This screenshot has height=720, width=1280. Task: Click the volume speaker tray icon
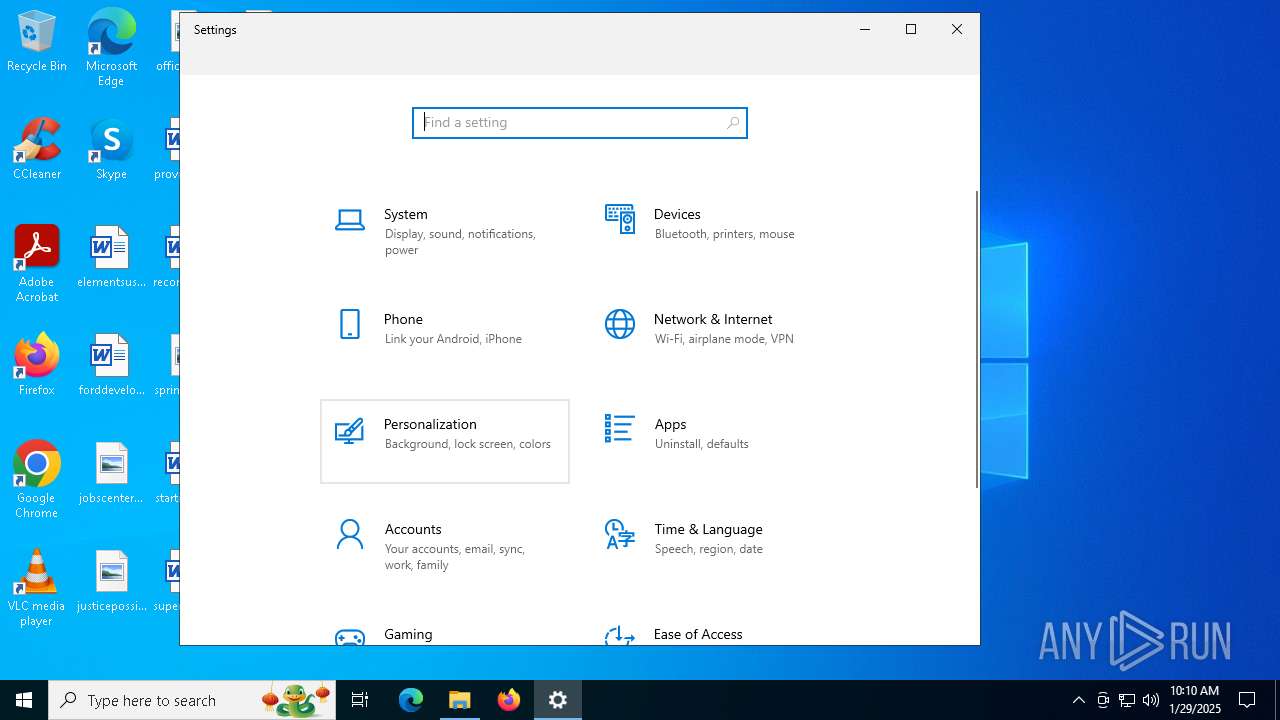point(1151,700)
